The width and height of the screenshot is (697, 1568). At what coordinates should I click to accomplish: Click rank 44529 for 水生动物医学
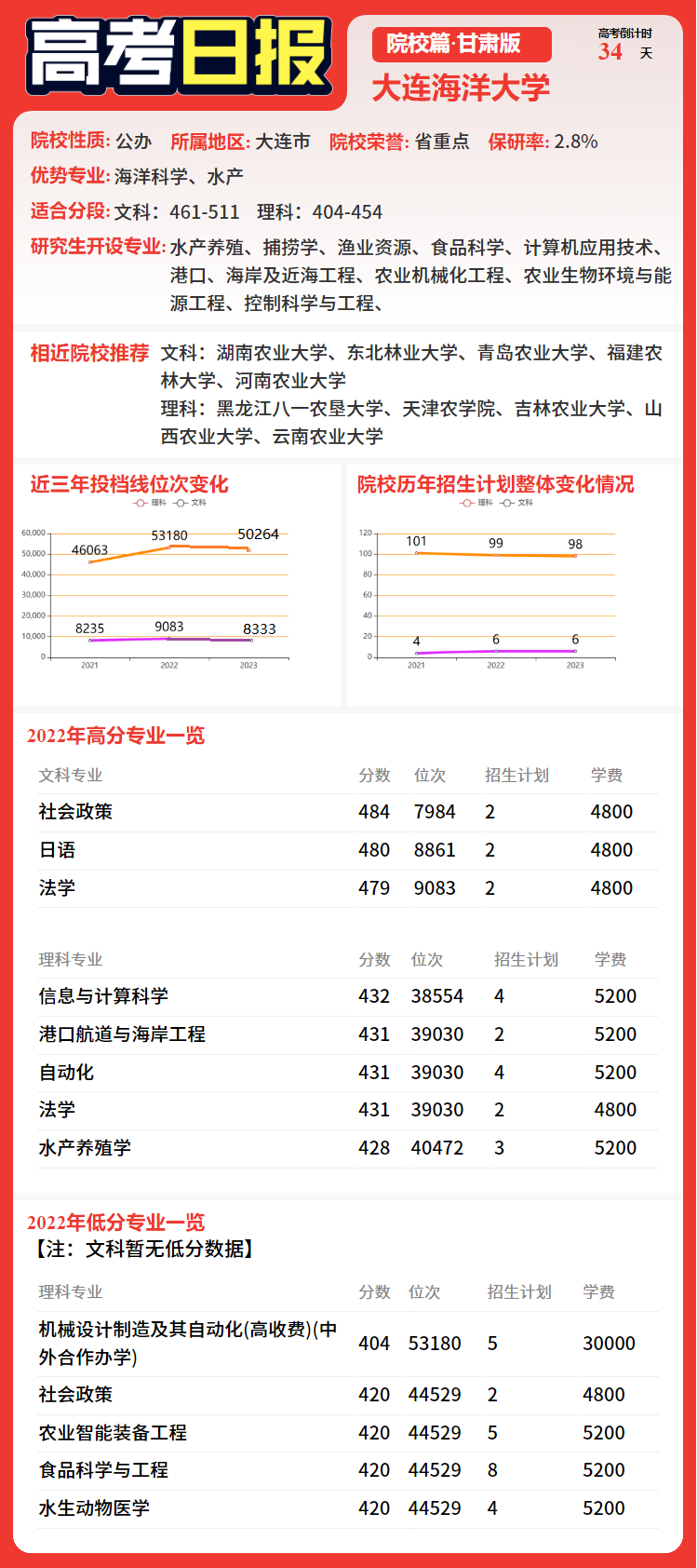435,1508
